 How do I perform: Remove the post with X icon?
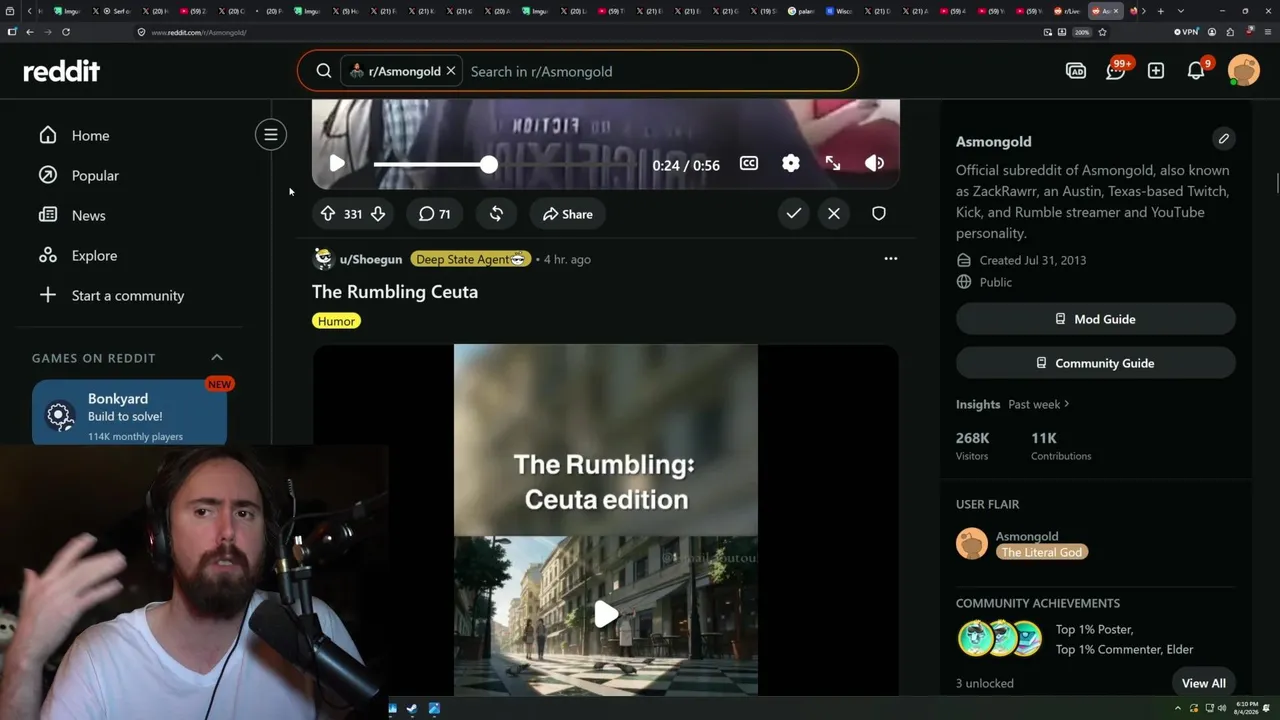tap(834, 213)
